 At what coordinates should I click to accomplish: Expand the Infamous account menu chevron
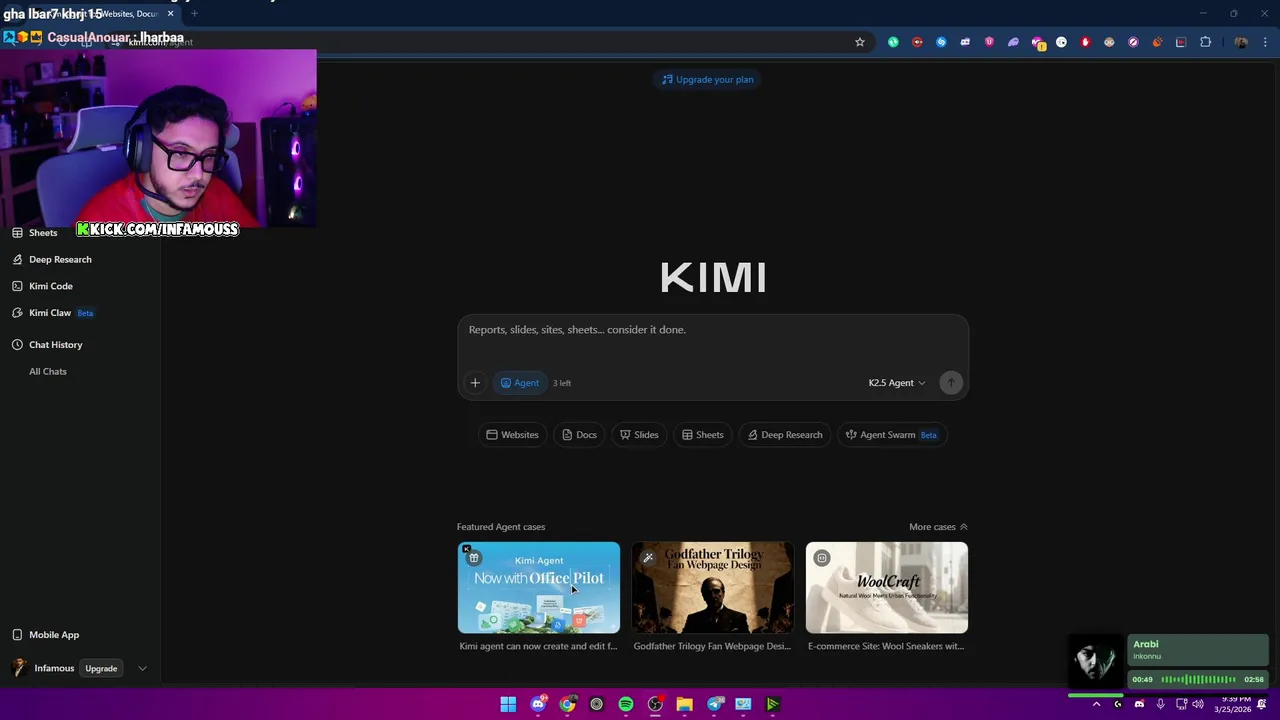pyautogui.click(x=142, y=668)
